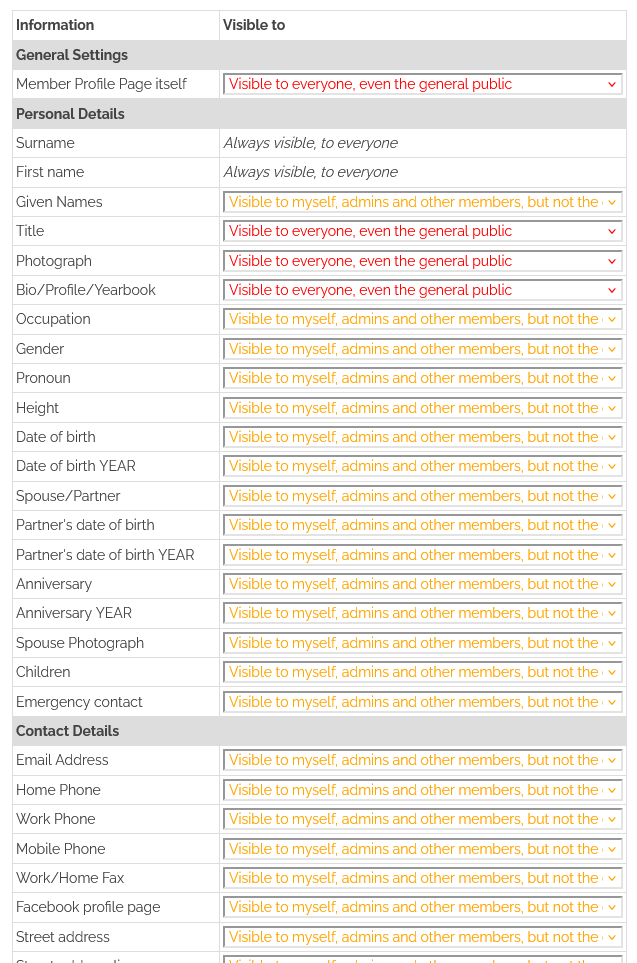Open the Occupation visibility dropdown
This screenshot has height=963, width=637.
point(422,319)
